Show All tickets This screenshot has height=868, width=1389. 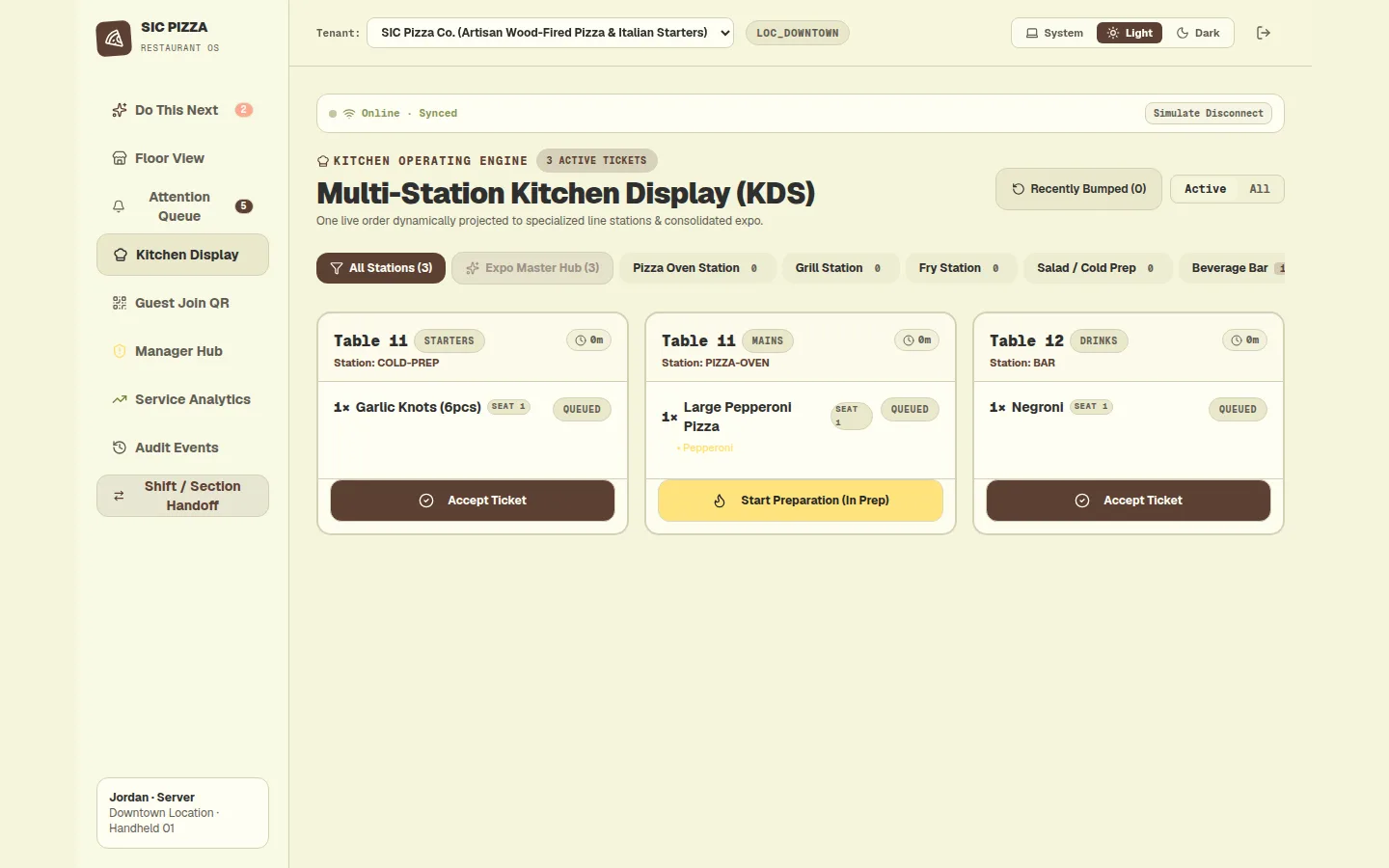[1260, 189]
